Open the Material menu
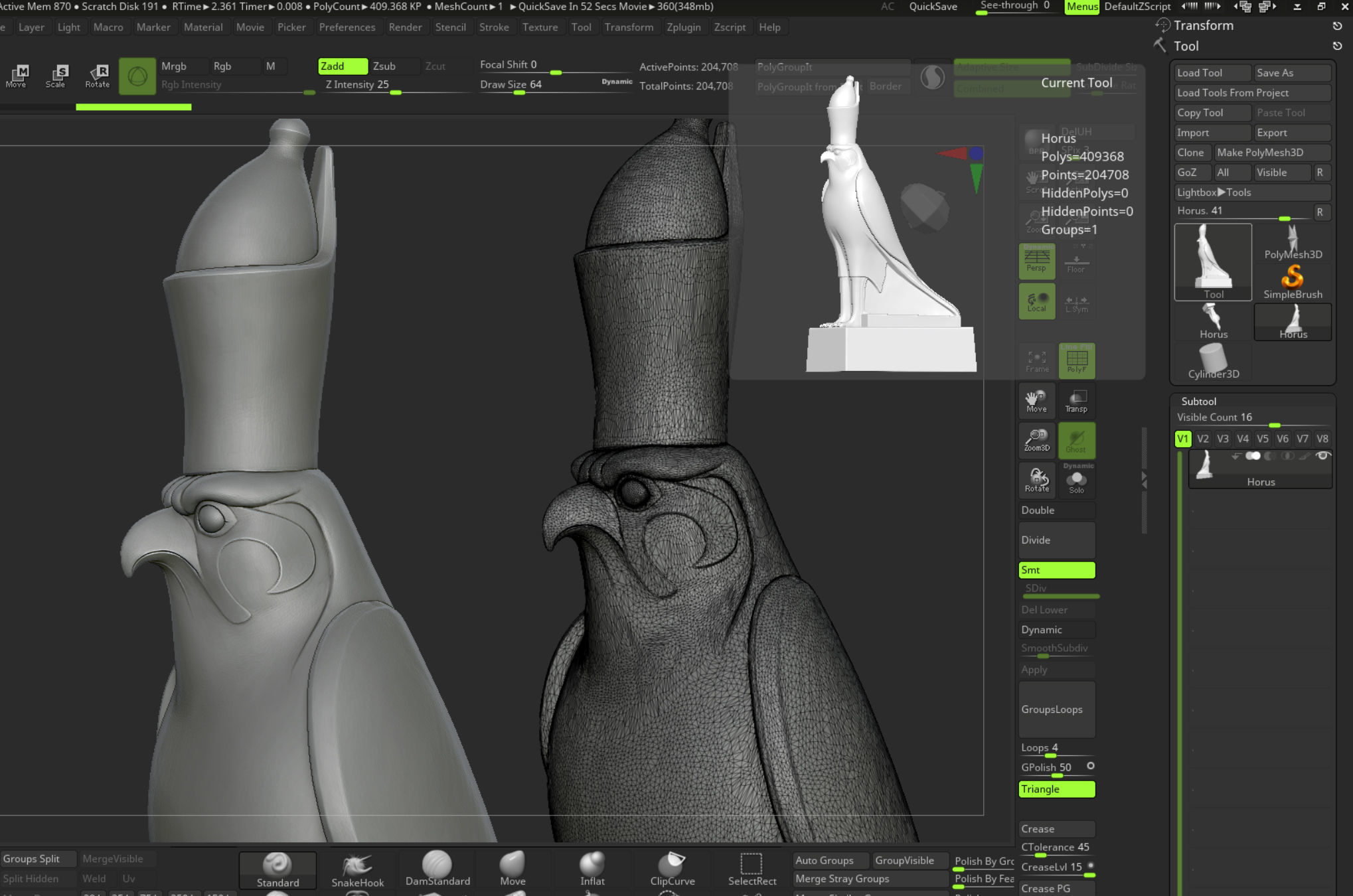1353x896 pixels. click(203, 27)
